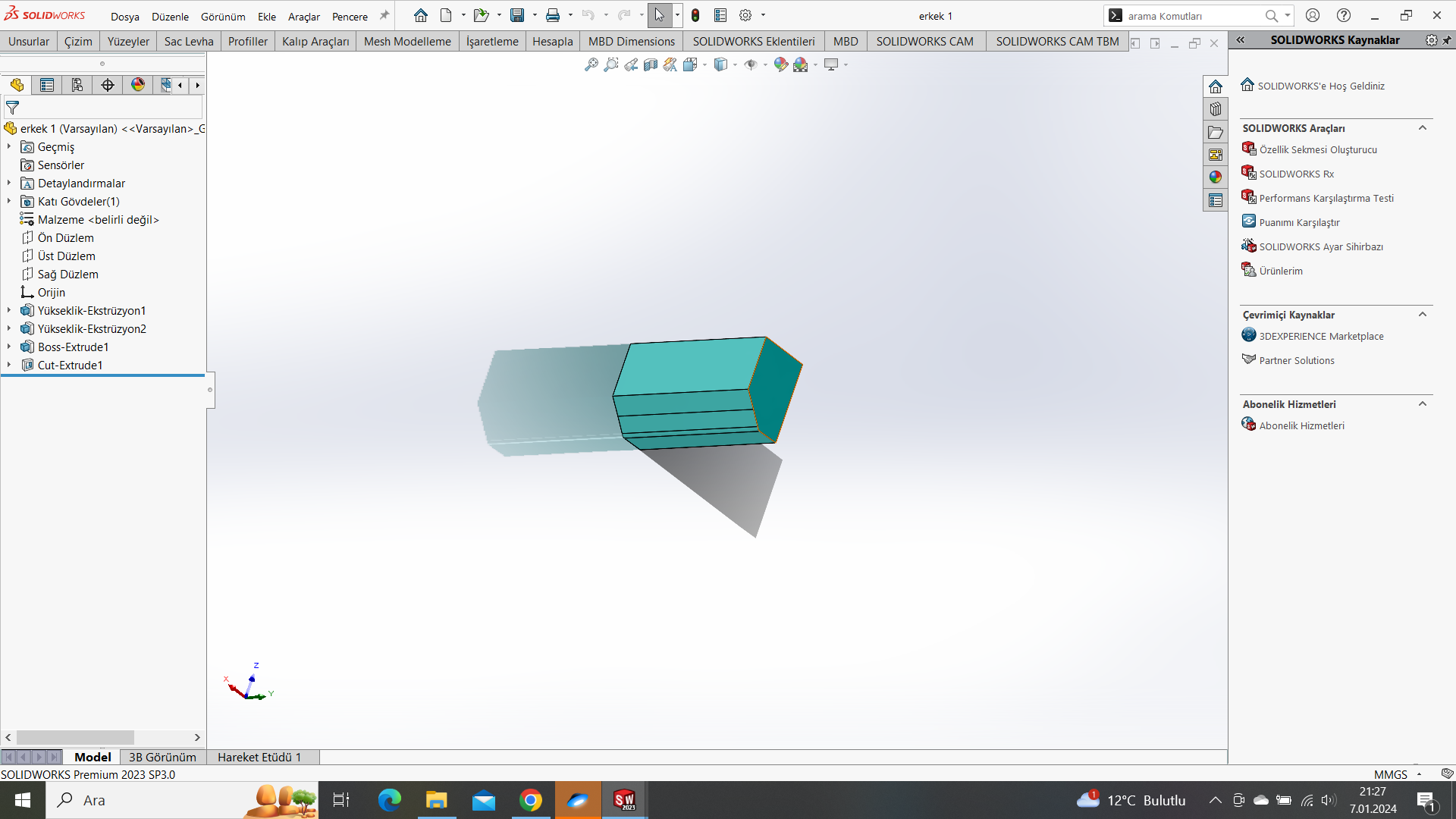
Task: Click the Section View icon
Action: pos(651,65)
